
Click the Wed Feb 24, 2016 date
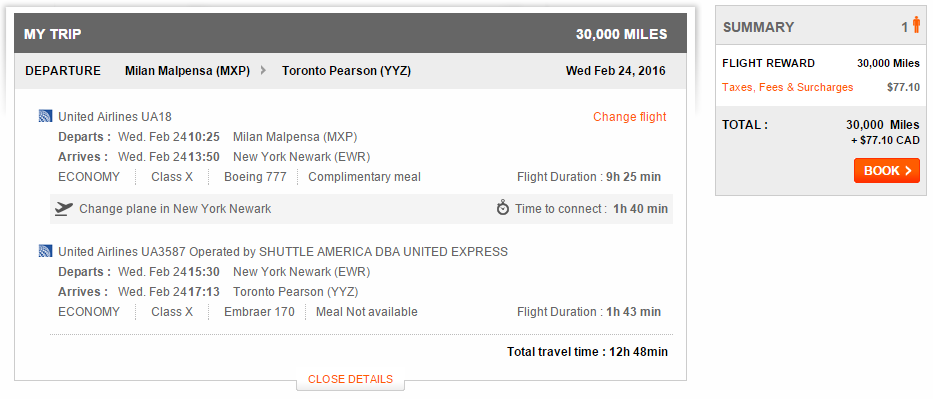[615, 71]
